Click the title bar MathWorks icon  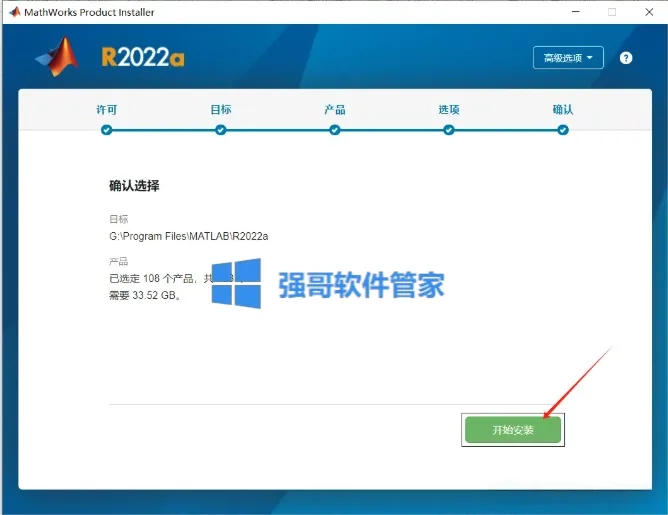(x=14, y=12)
